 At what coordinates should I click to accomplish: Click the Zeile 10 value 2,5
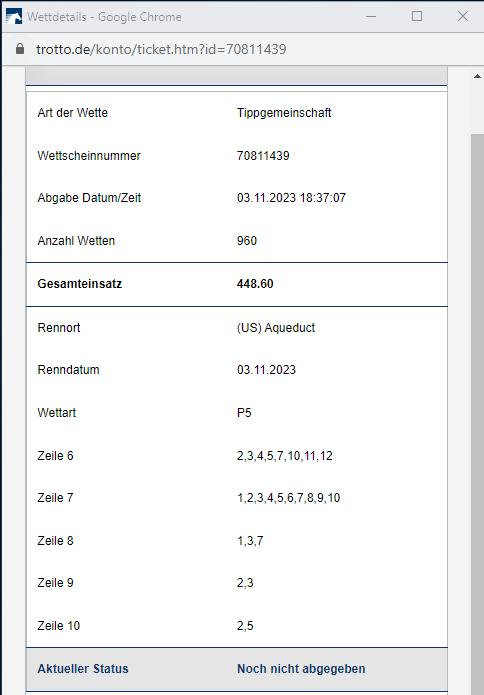click(x=245, y=626)
